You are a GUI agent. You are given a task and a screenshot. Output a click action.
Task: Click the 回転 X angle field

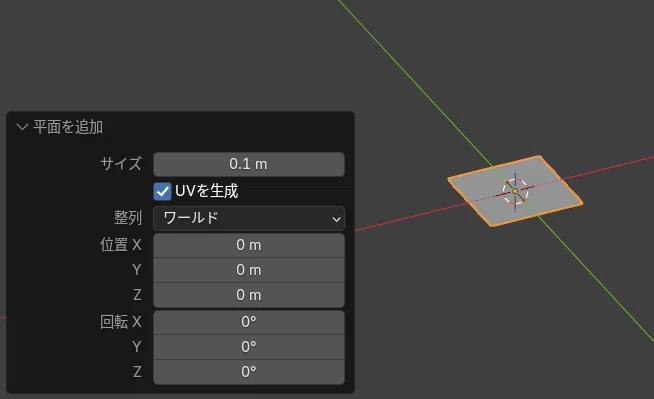[x=249, y=322]
